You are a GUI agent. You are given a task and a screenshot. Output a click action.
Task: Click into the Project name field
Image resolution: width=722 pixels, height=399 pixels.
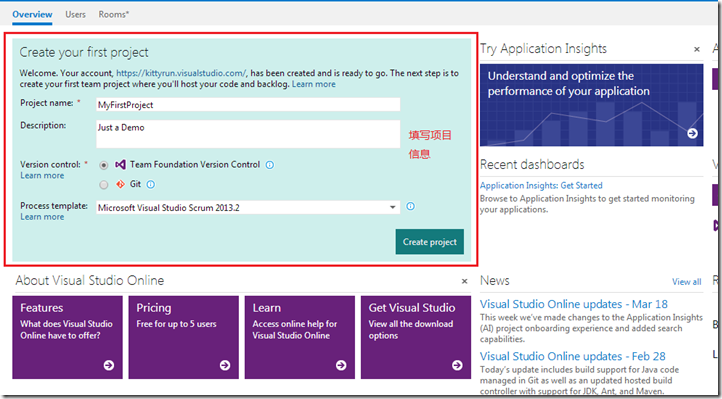click(248, 104)
